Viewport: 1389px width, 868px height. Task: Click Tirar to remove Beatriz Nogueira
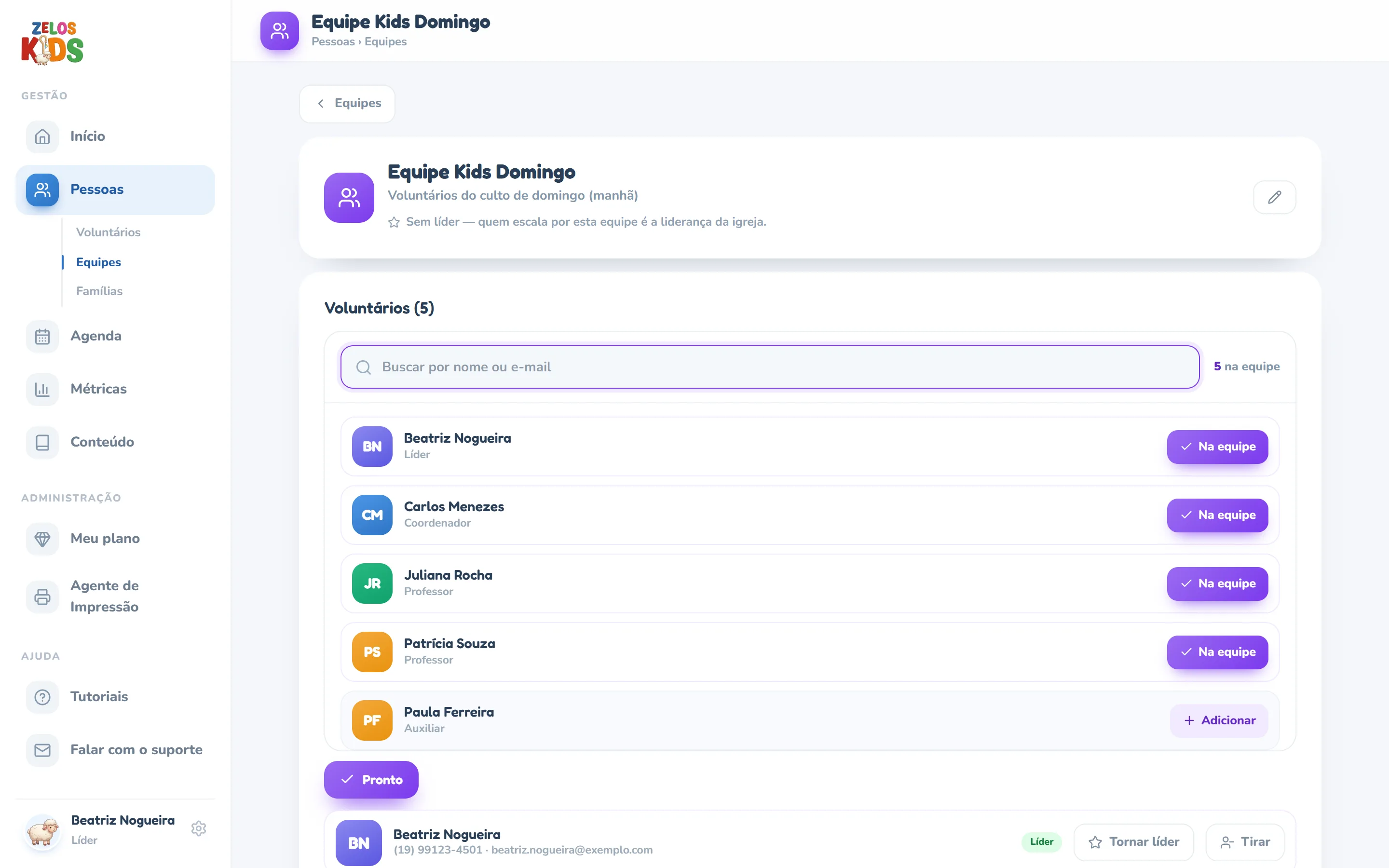coord(1245,841)
